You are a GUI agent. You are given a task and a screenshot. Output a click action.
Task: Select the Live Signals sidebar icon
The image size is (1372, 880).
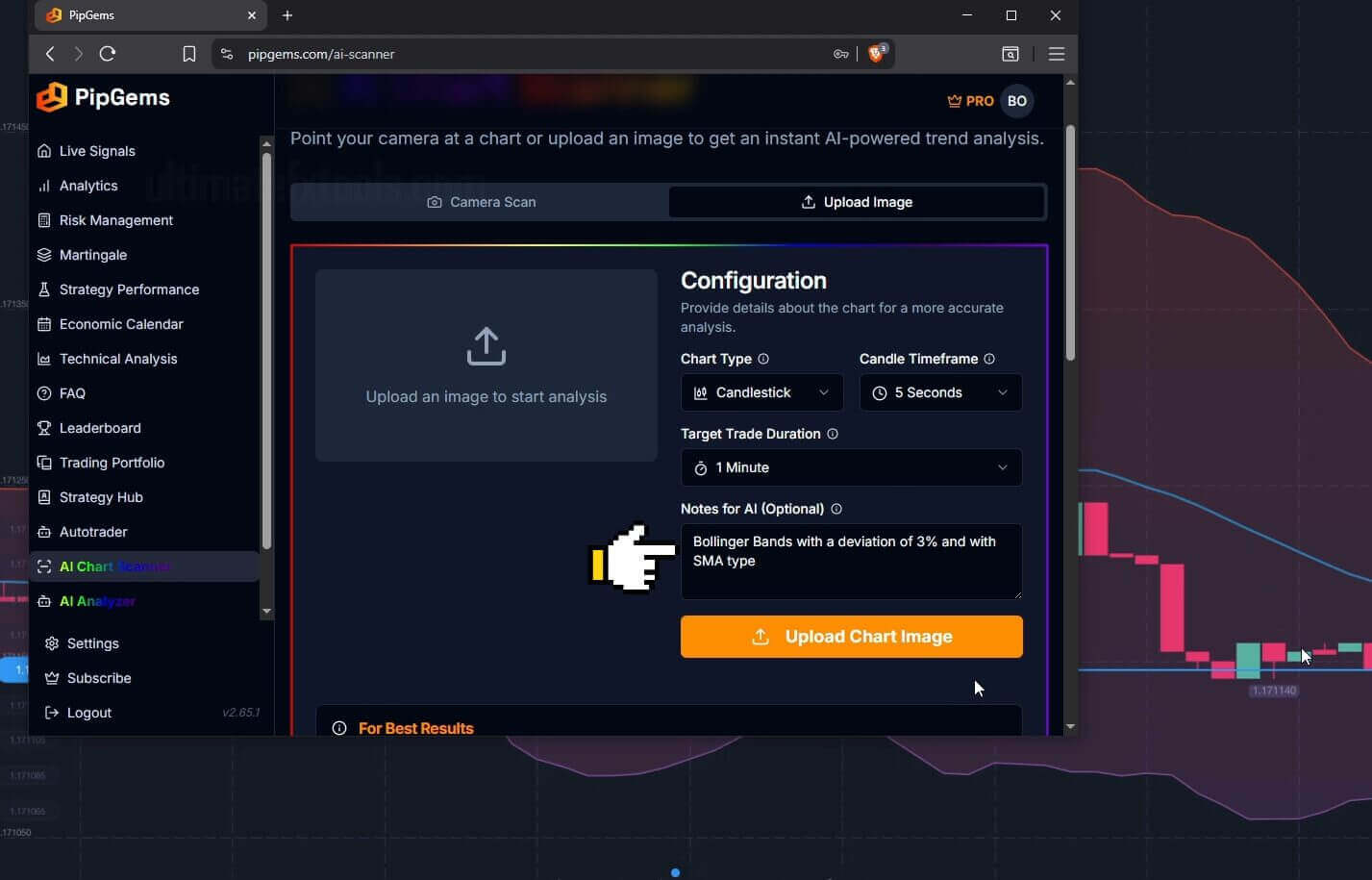[x=44, y=151]
